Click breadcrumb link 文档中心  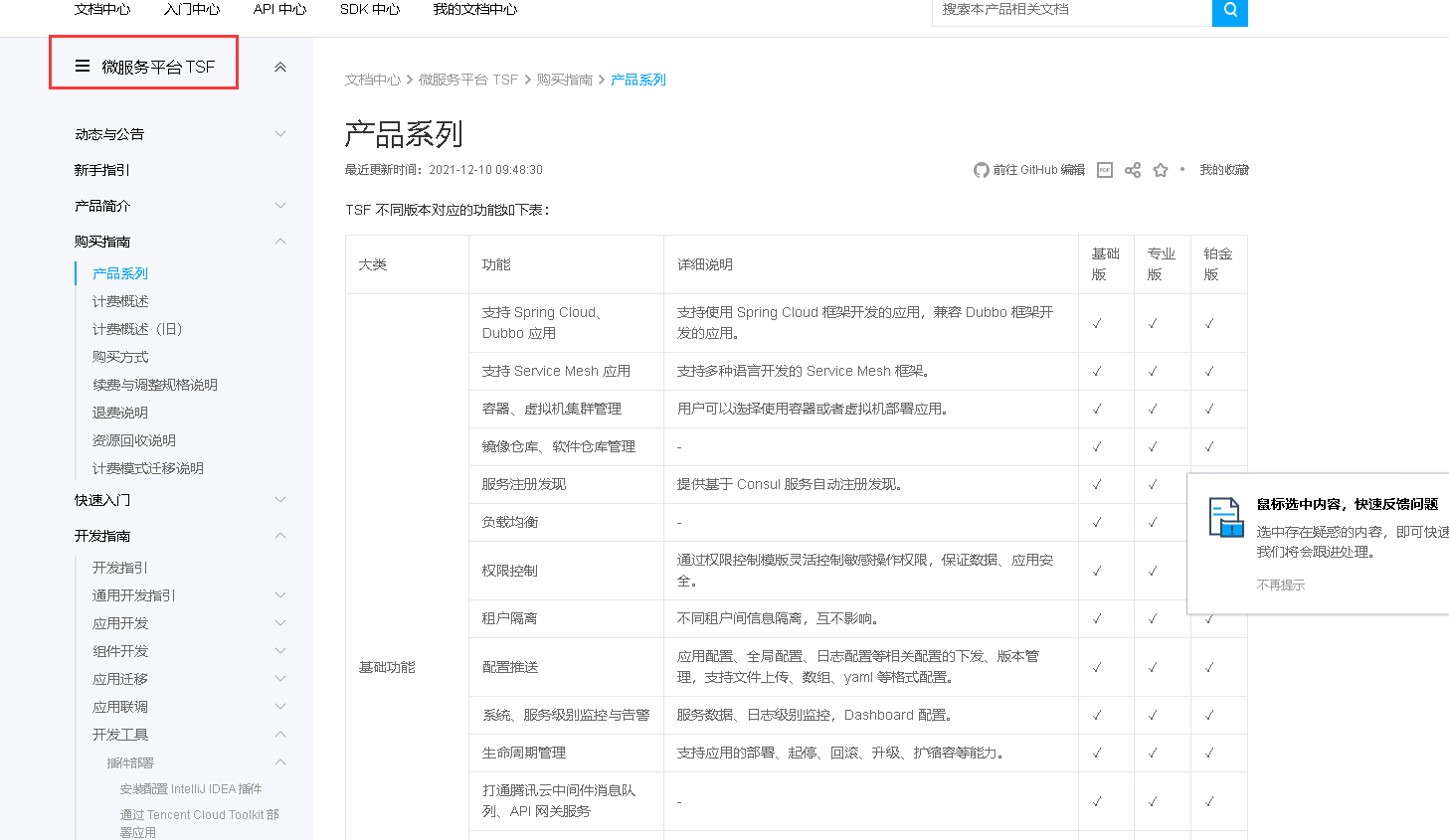373,80
